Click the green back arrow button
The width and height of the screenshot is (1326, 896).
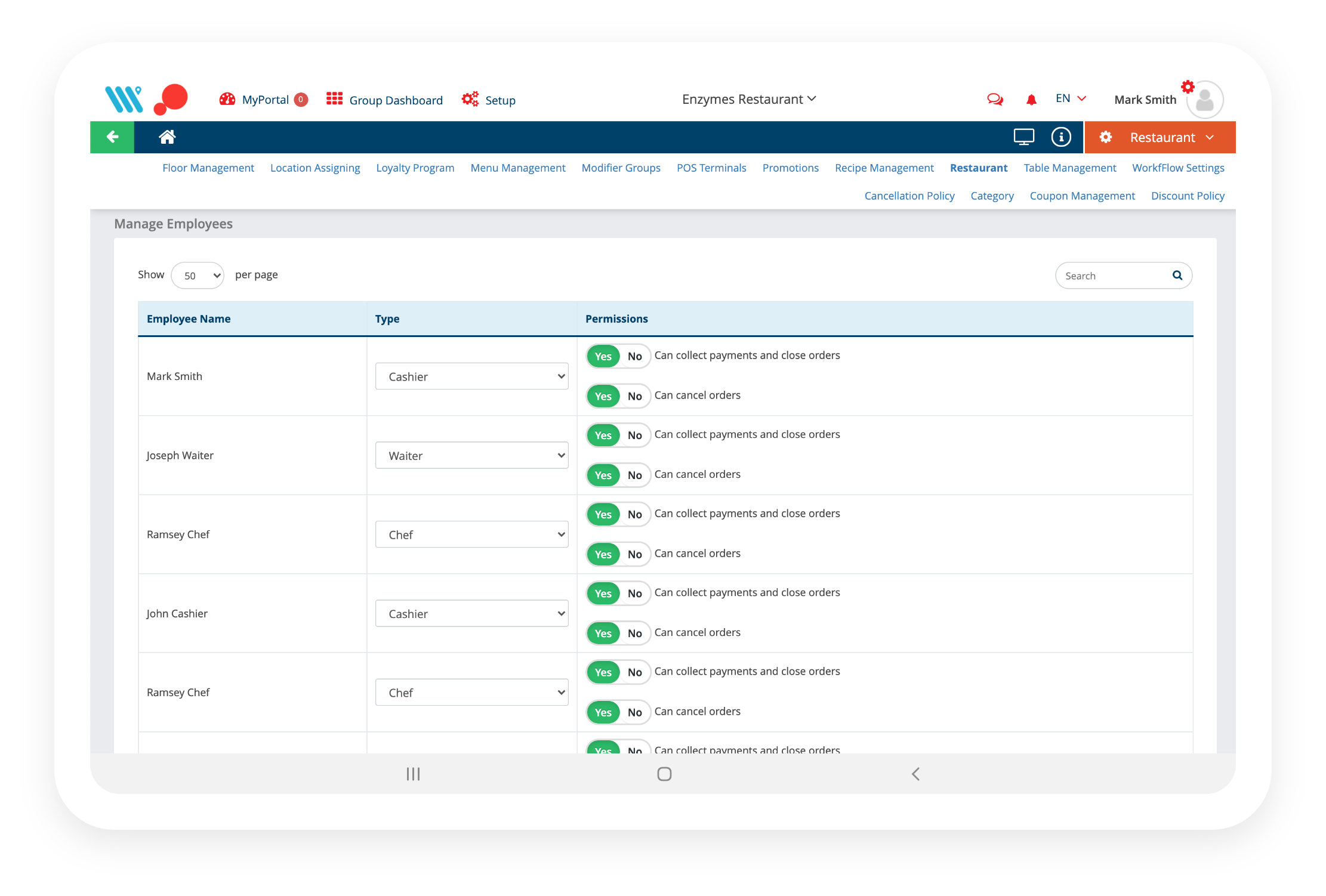point(112,137)
